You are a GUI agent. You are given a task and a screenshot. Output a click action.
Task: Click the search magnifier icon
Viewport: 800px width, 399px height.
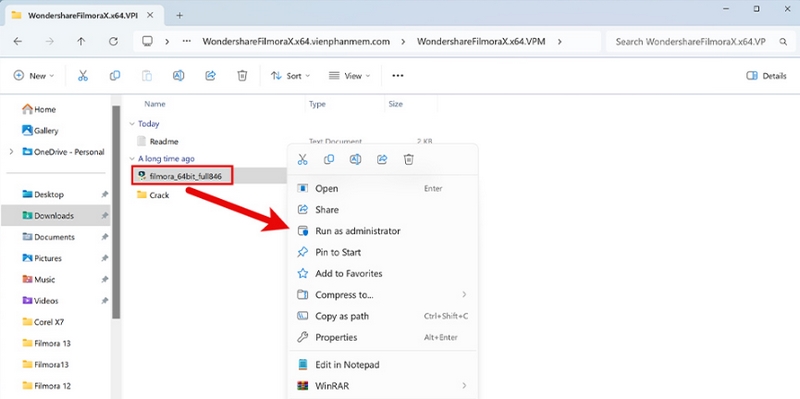coord(783,42)
